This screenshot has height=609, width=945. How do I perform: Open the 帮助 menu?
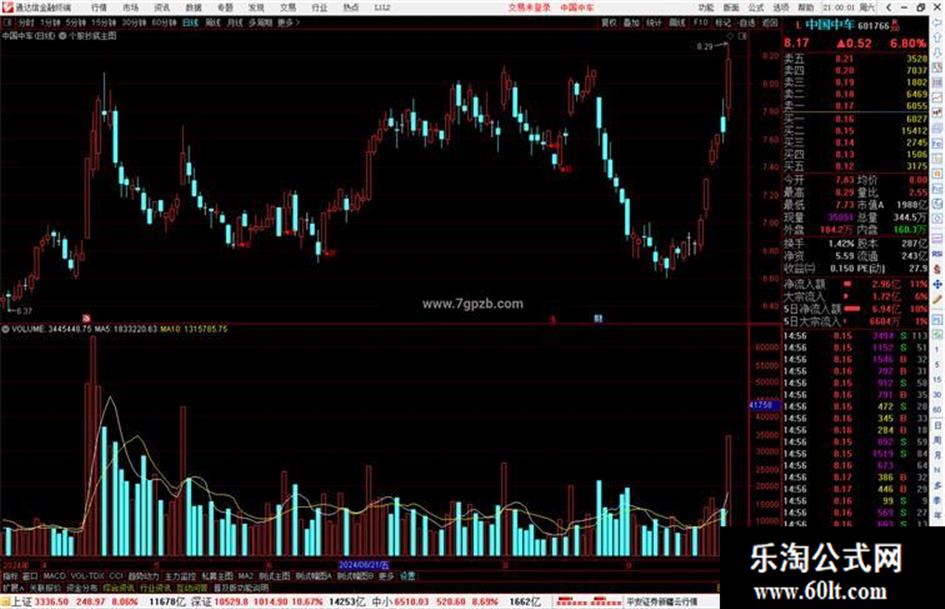806,8
